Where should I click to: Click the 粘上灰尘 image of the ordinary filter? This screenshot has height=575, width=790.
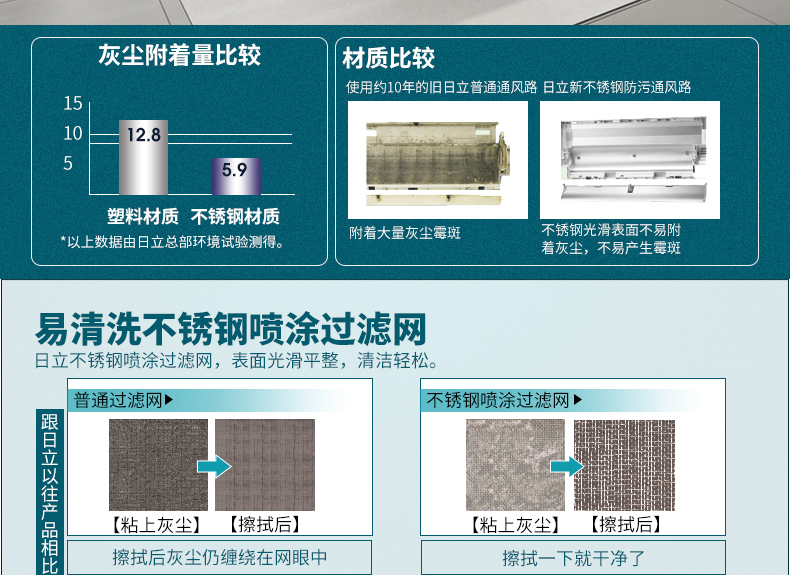[x=158, y=465]
